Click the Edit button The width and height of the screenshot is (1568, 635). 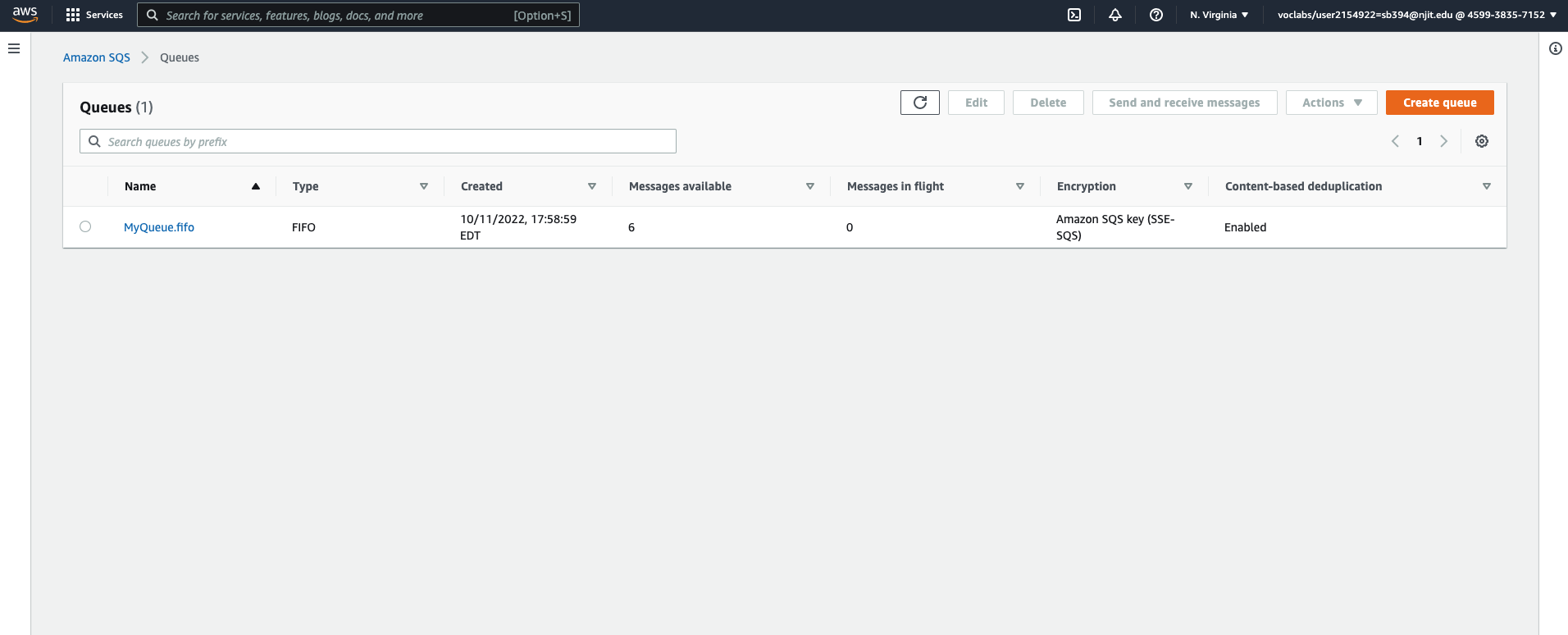point(976,103)
